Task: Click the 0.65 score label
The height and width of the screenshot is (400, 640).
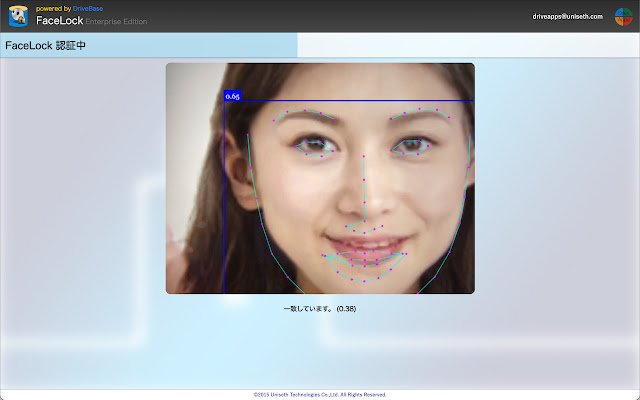Action: coord(233,96)
